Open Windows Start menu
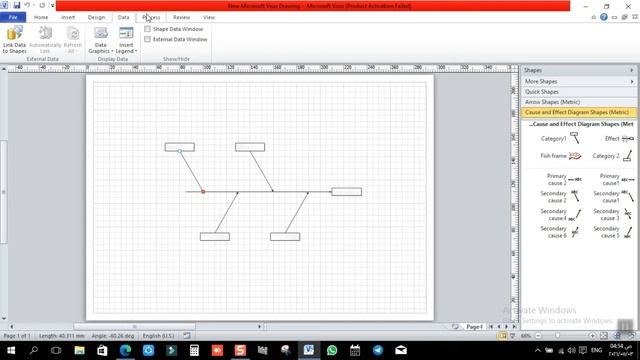 [11, 350]
